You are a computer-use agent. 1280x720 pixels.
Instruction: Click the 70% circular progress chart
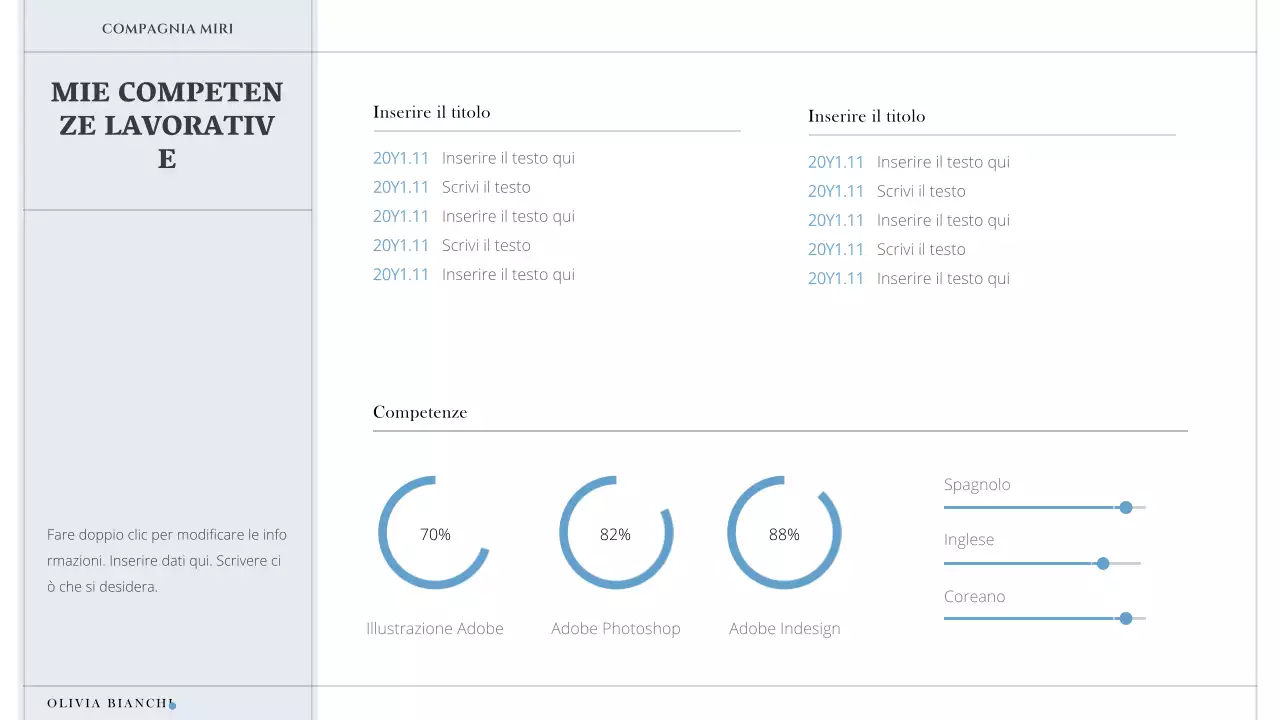[x=435, y=533]
